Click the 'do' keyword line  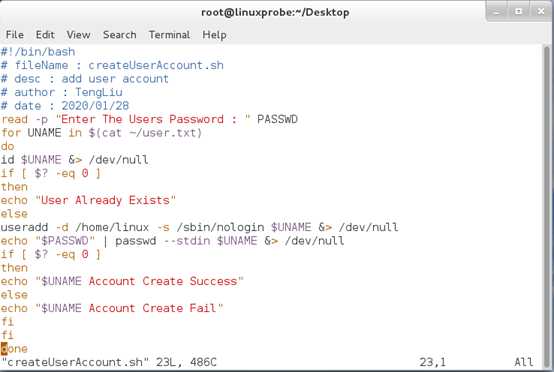click(x=7, y=146)
